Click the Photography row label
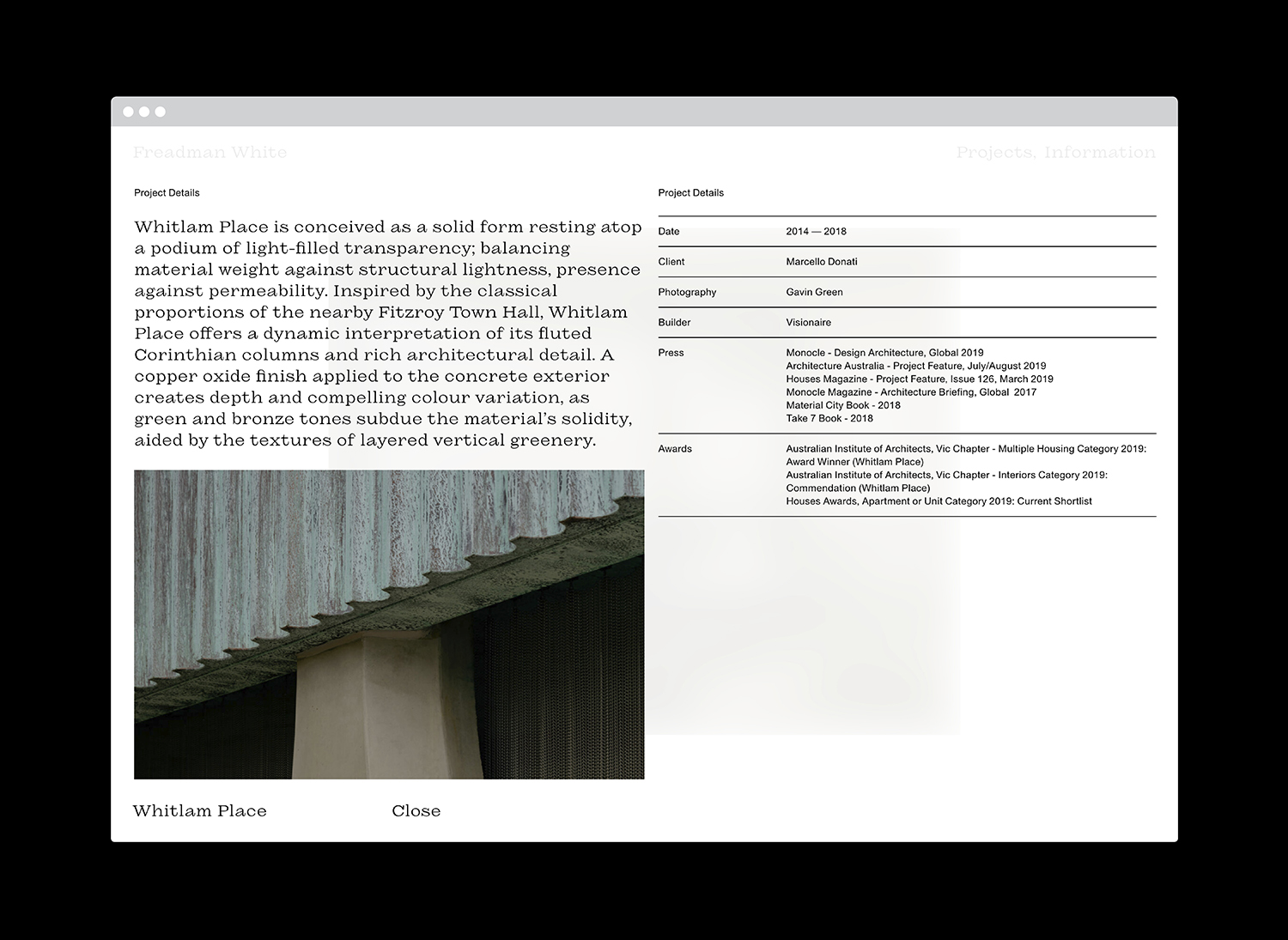 pyautogui.click(x=687, y=292)
